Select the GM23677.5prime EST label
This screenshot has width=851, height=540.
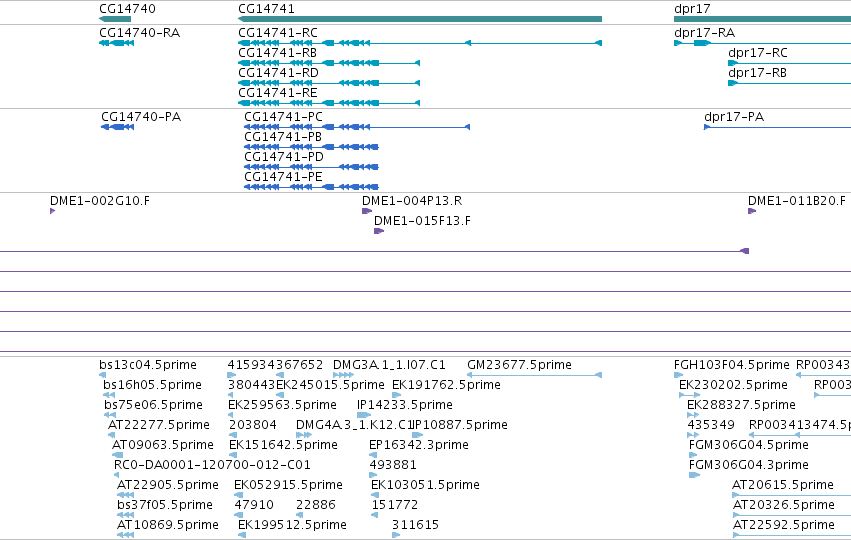pyautogui.click(x=519, y=365)
